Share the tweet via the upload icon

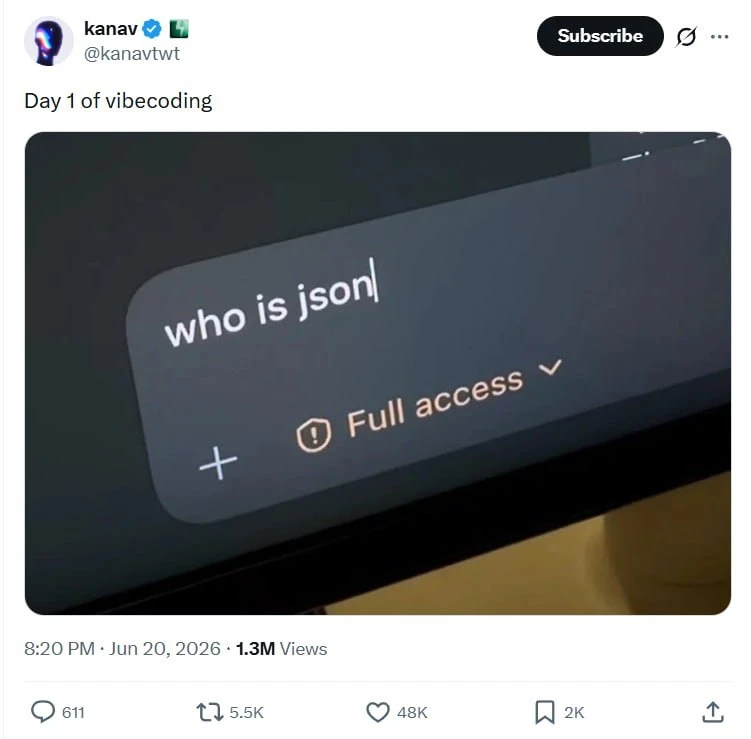(x=713, y=712)
